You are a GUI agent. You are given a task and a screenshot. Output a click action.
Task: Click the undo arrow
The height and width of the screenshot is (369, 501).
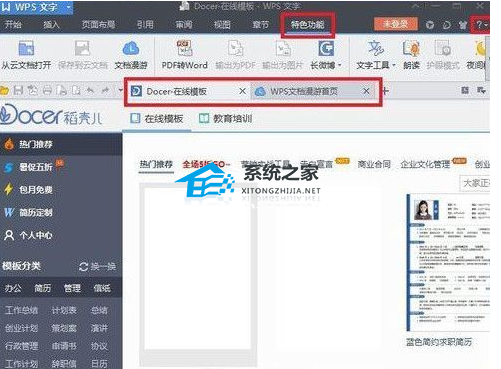[x=90, y=90]
